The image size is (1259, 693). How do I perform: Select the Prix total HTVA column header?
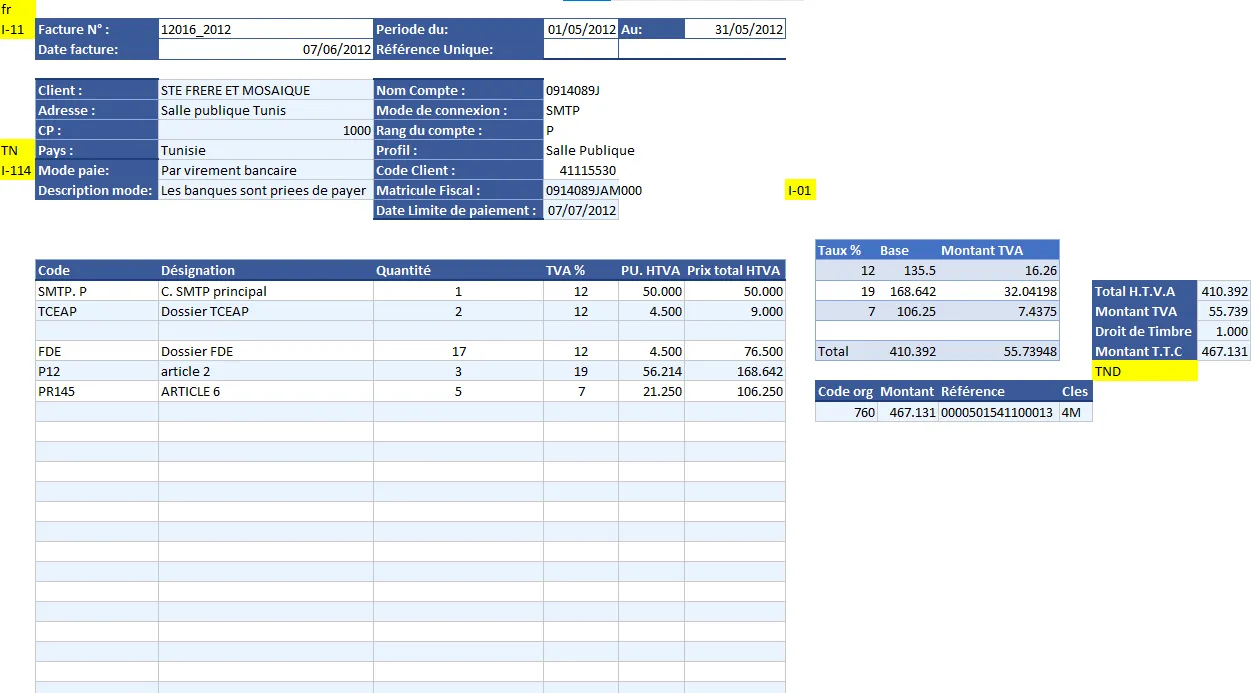coord(734,270)
